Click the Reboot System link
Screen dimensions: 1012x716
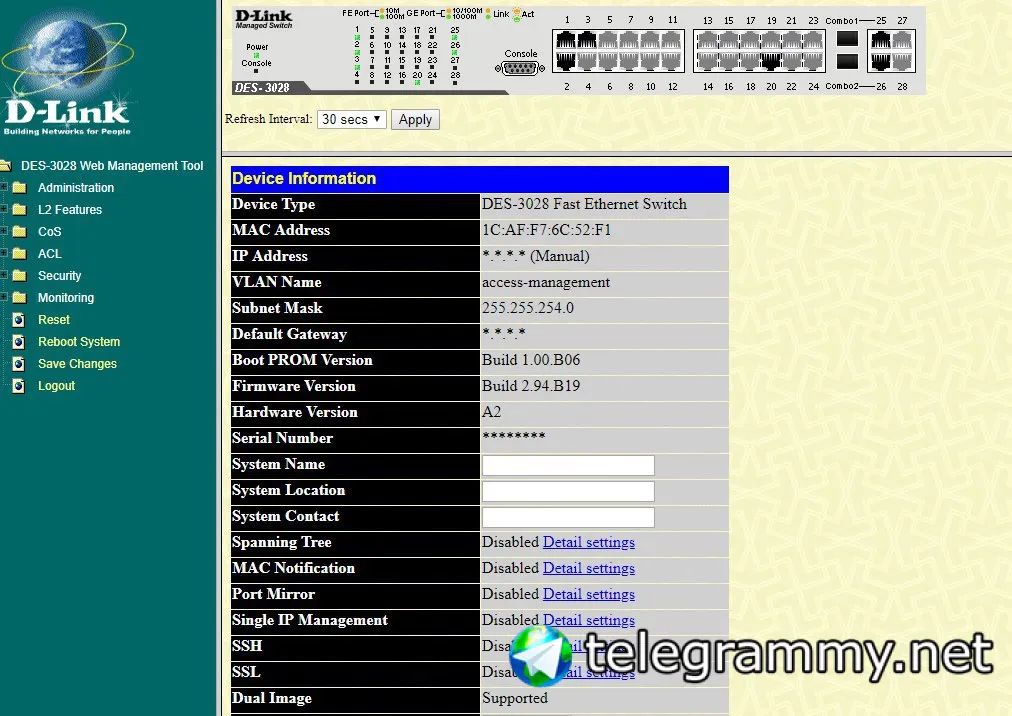coord(79,342)
